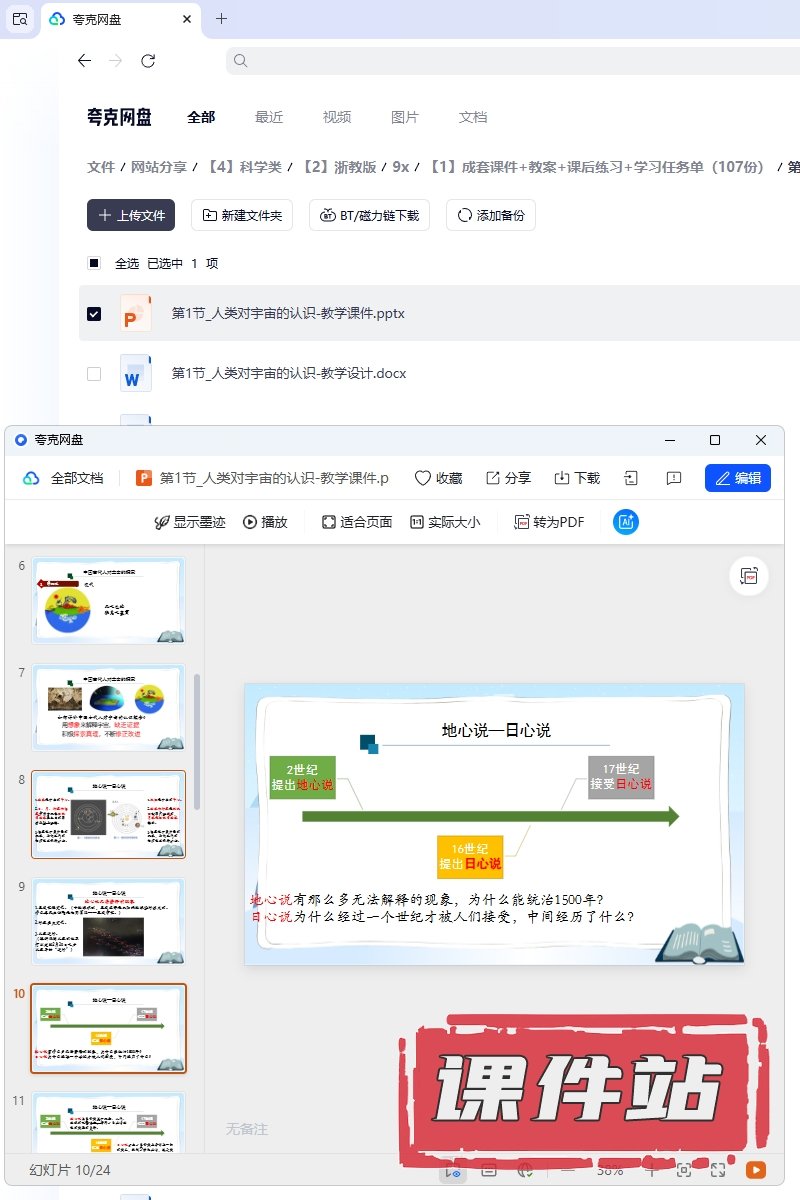Click the fit-to-window icon in status bar
Screen dimensions: 800x1200
(x=684, y=1169)
